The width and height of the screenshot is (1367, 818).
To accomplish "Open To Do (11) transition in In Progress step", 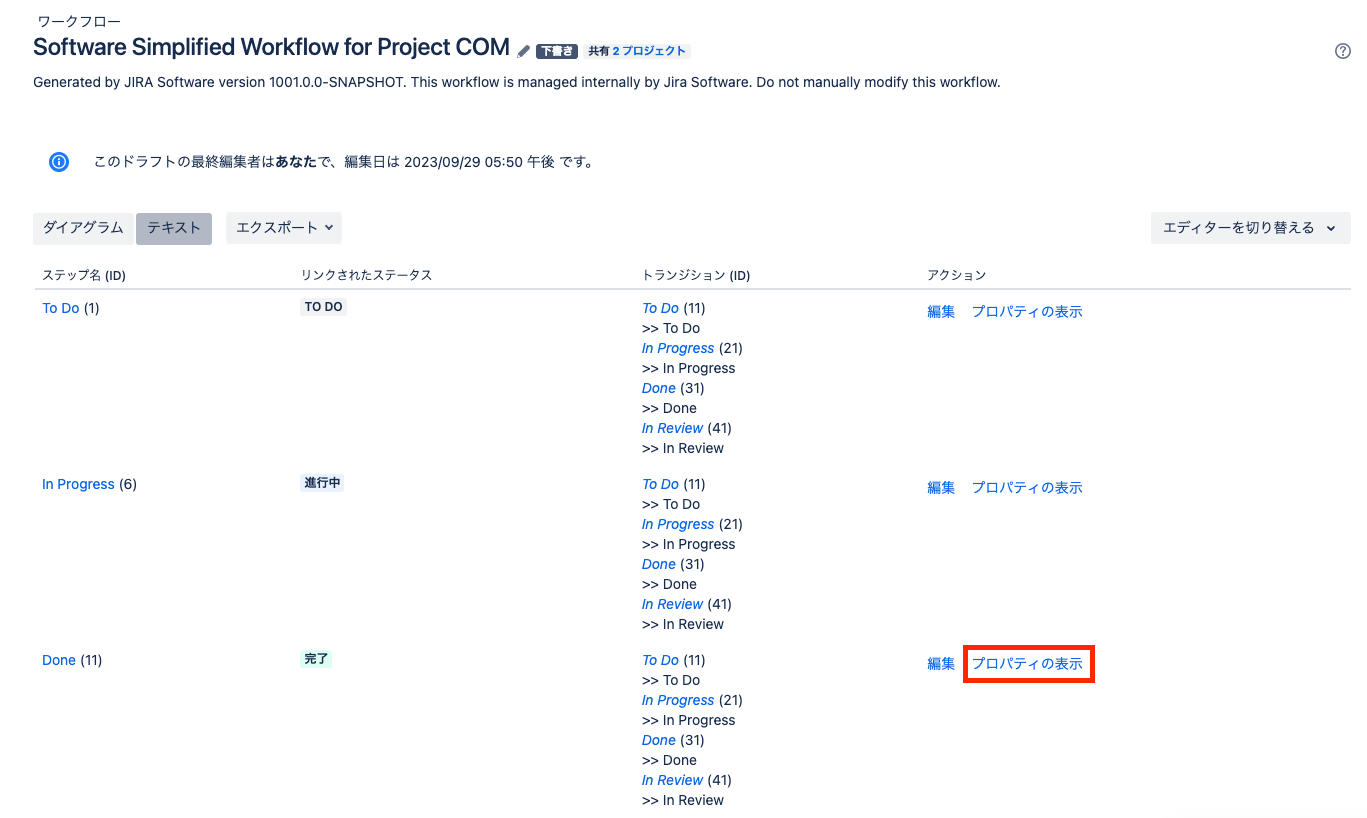I will 660,484.
